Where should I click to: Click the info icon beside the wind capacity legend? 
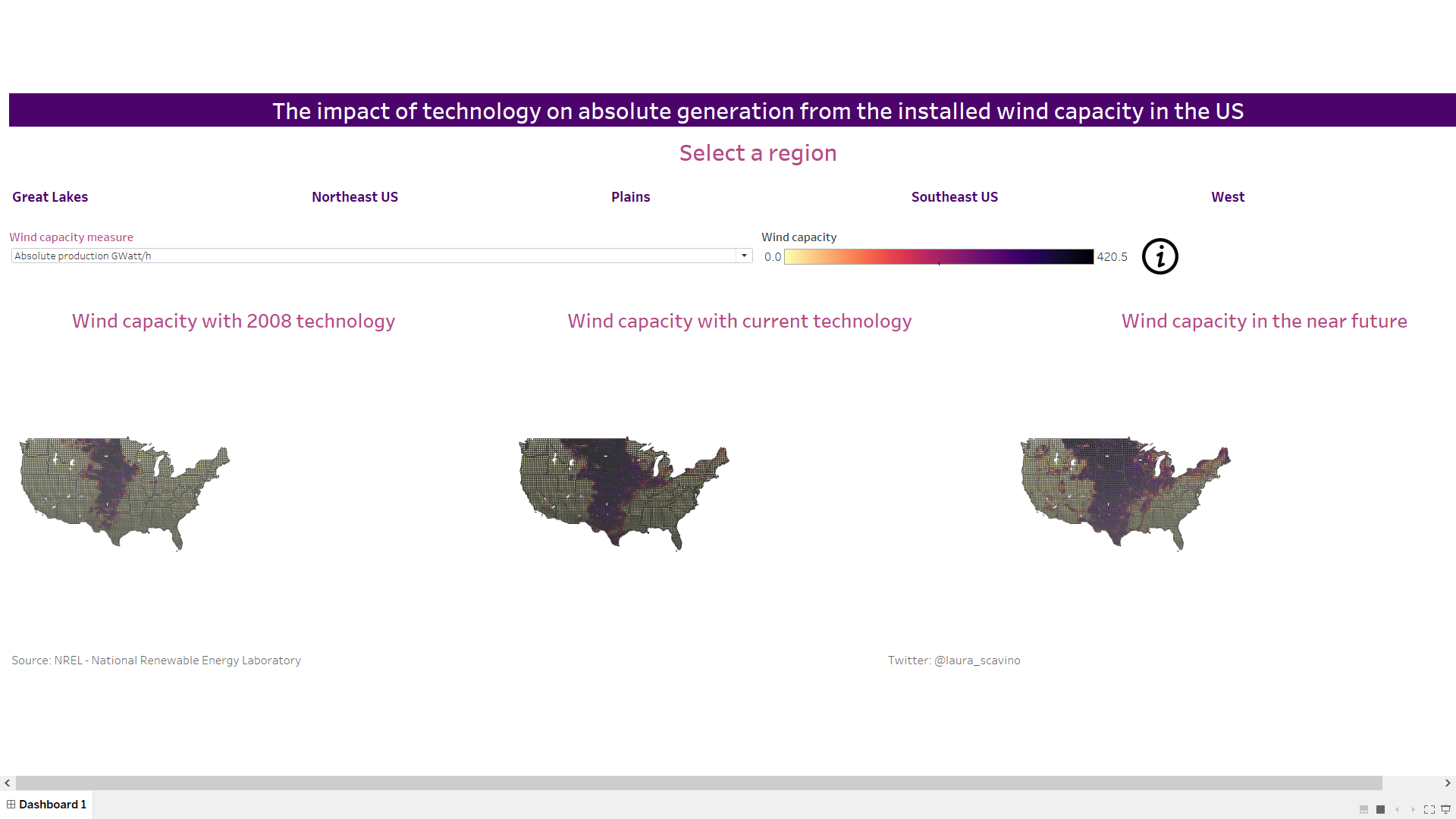[1159, 256]
